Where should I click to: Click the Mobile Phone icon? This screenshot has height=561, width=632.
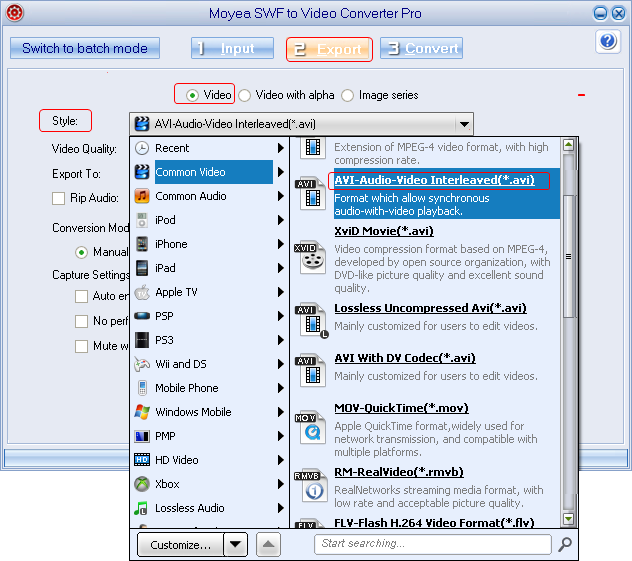point(142,388)
